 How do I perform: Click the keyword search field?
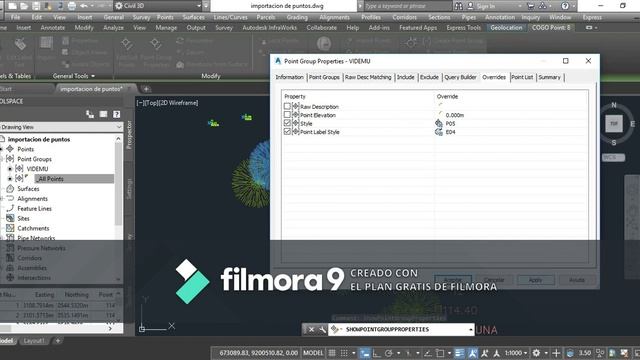(407, 6)
